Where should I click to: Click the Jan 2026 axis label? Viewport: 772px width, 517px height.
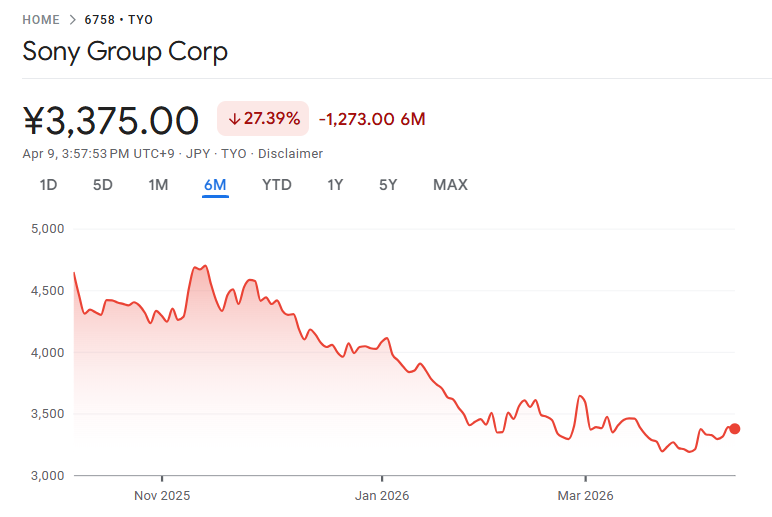coord(381,495)
